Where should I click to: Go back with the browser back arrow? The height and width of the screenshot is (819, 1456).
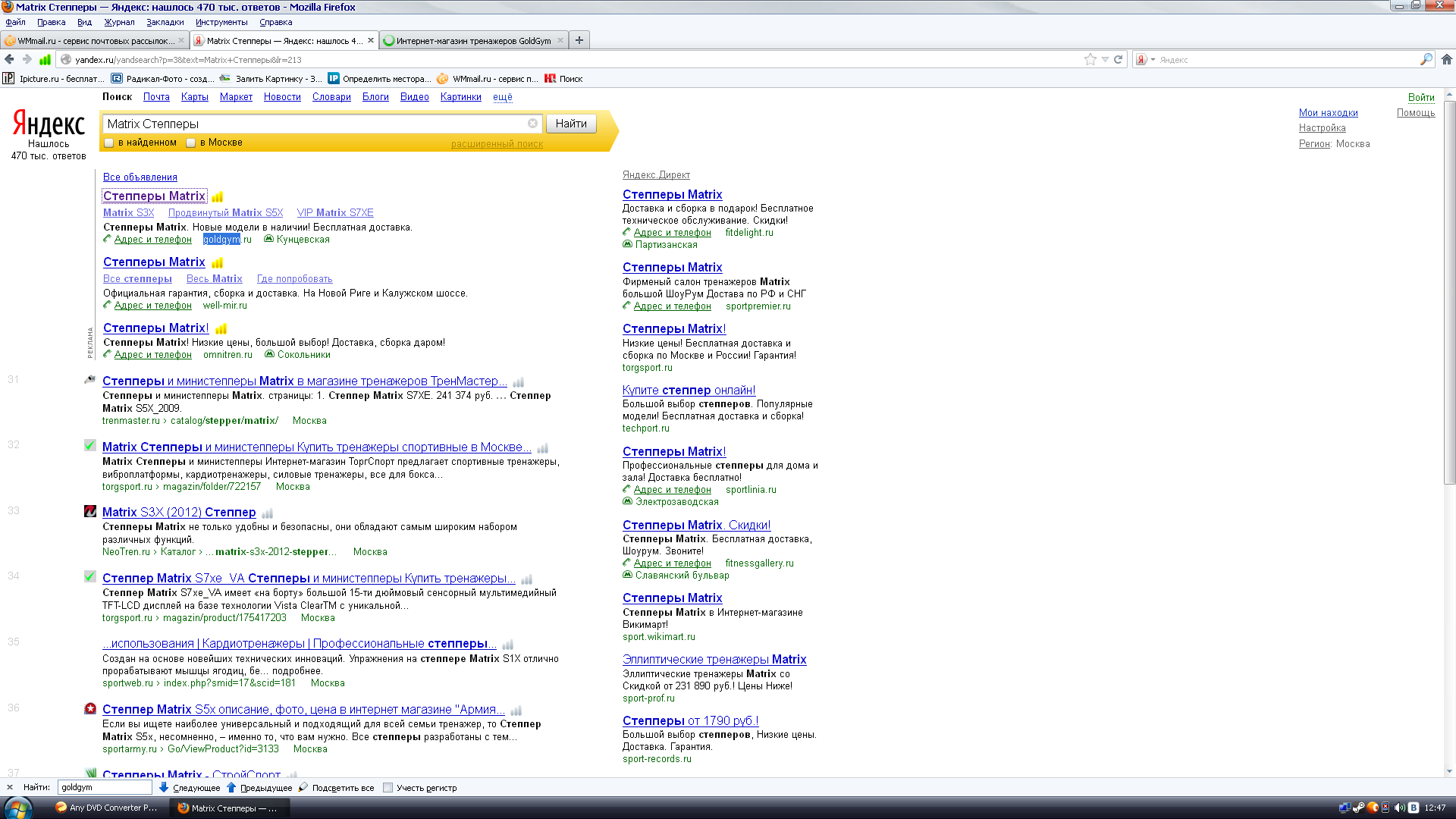9,59
